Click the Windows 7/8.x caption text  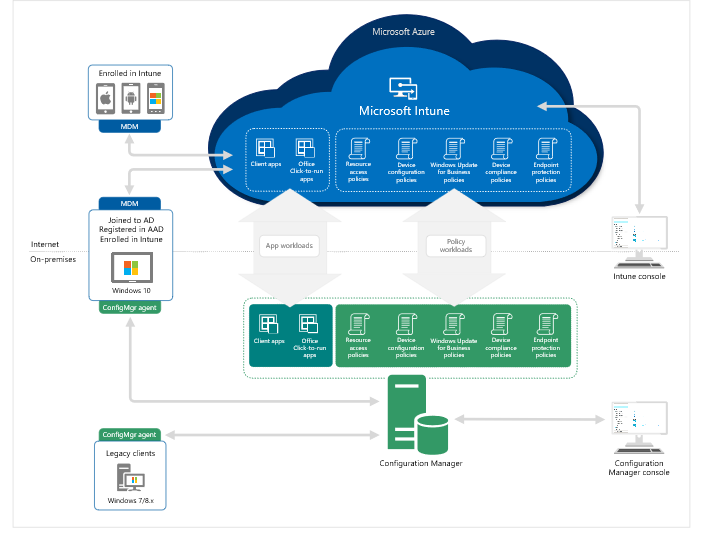[x=130, y=501]
